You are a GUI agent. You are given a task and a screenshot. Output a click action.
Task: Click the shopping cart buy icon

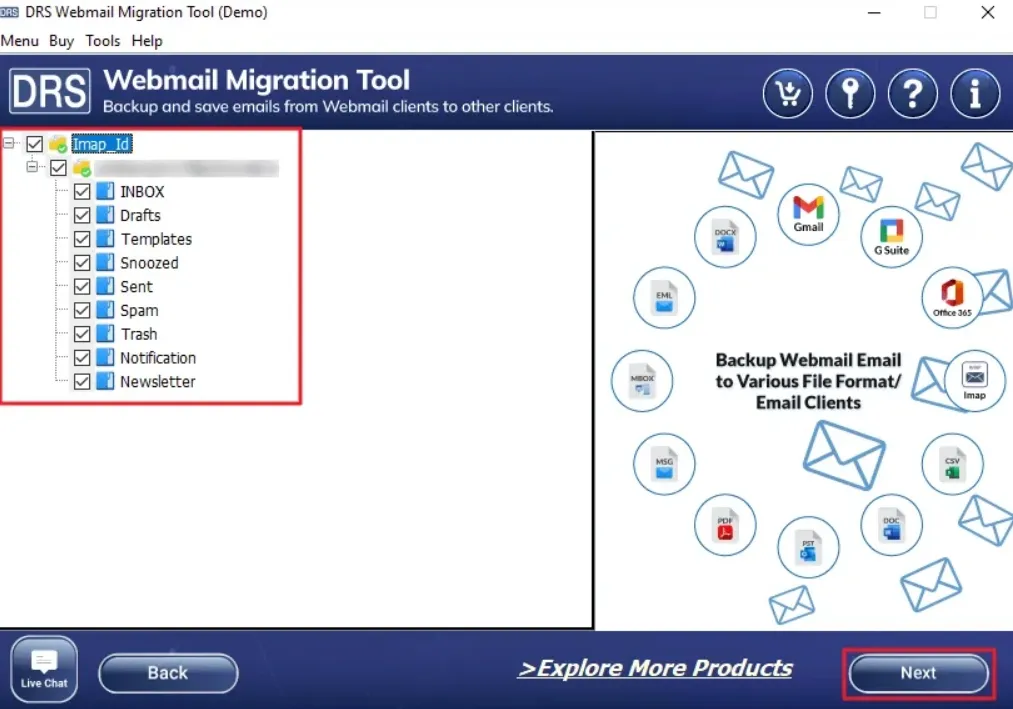(788, 95)
